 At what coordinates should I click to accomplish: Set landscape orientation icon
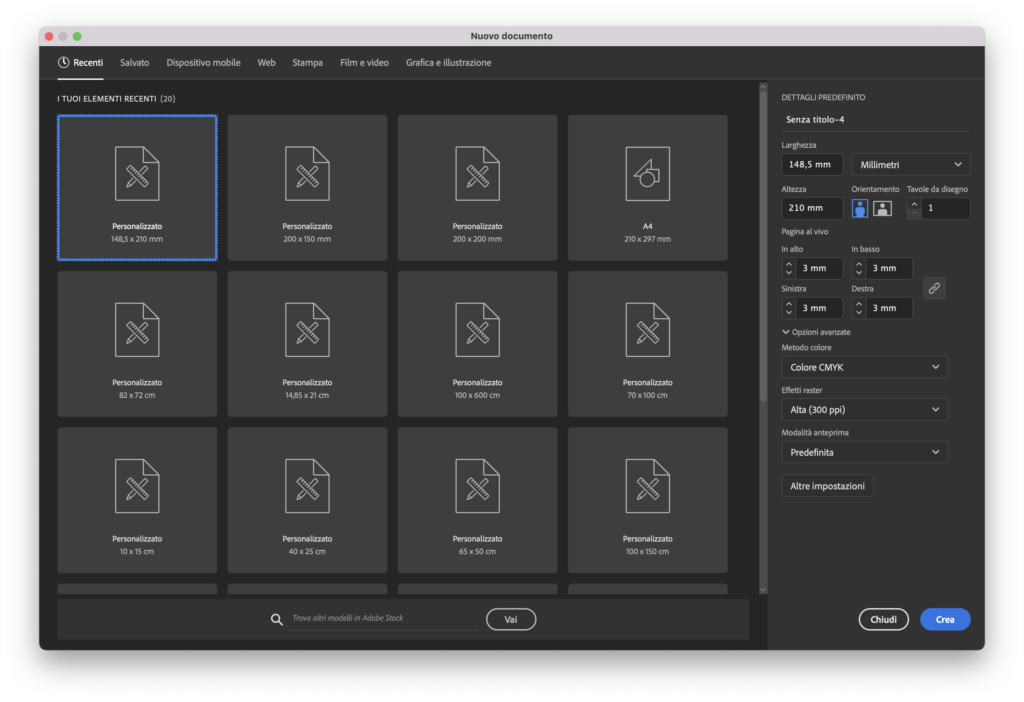pos(882,208)
